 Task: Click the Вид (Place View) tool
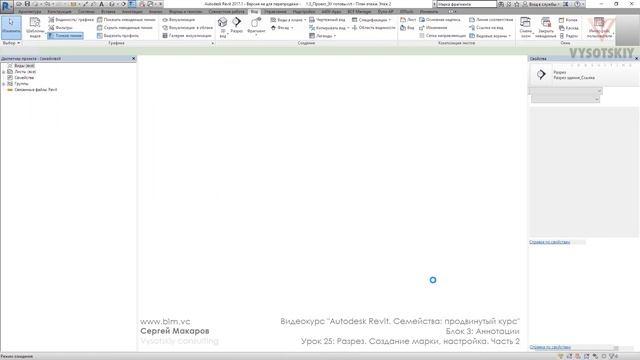click(407, 28)
